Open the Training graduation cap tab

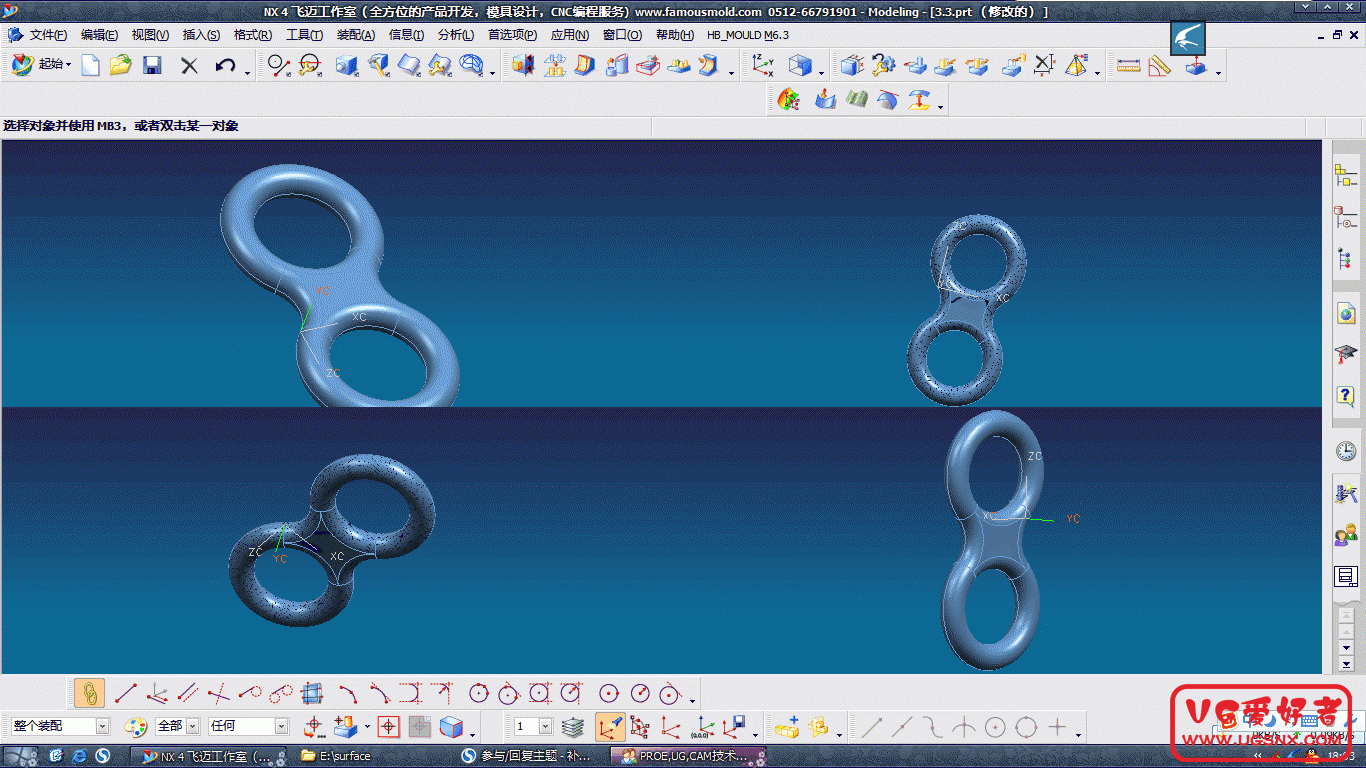pyautogui.click(x=1346, y=354)
